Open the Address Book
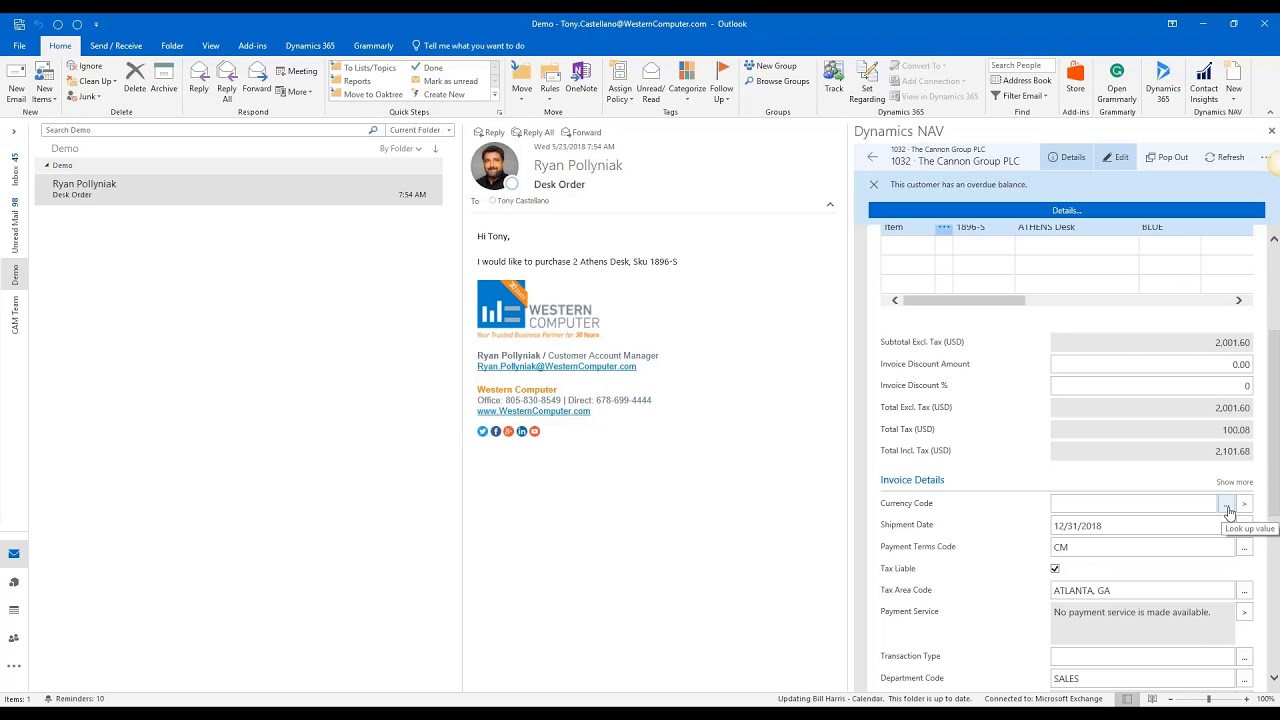 (x=1020, y=80)
